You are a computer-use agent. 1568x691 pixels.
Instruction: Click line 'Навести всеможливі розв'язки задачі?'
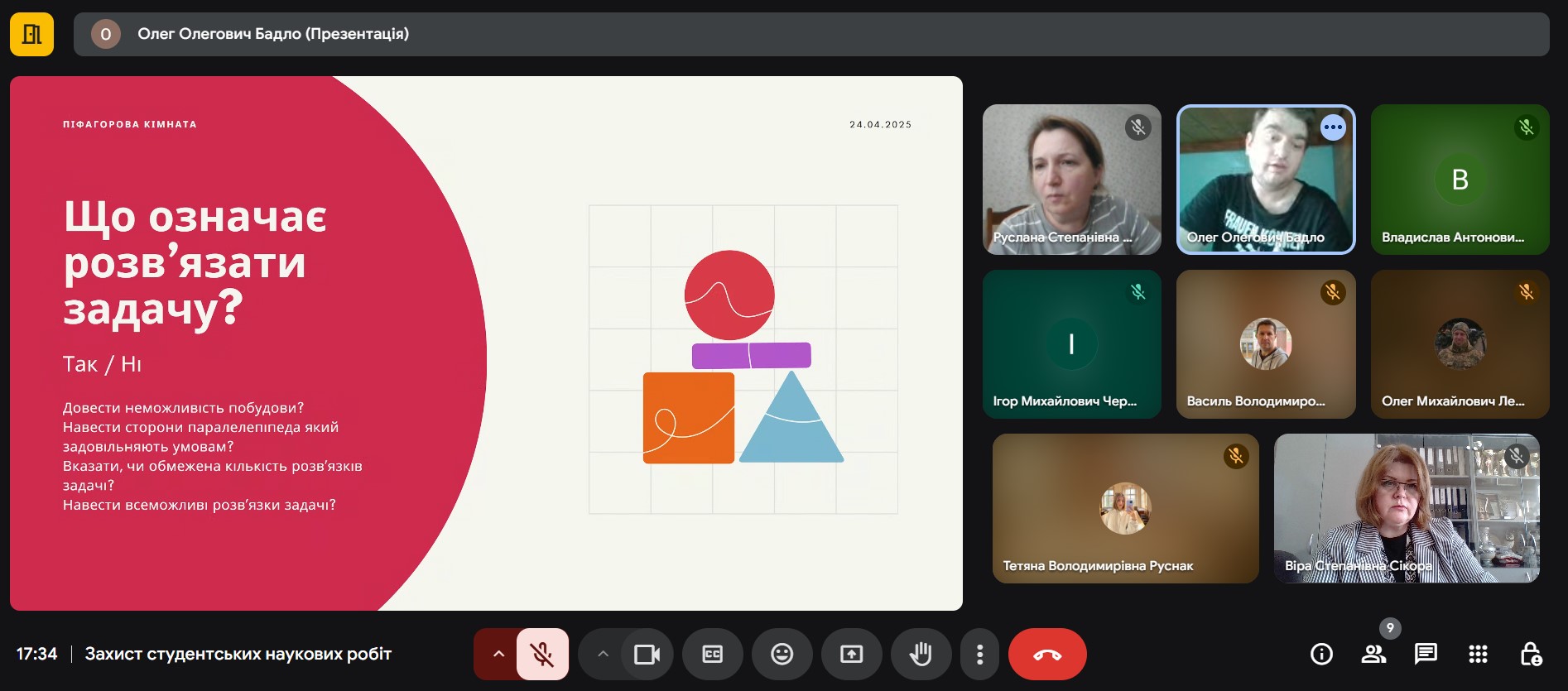point(200,505)
